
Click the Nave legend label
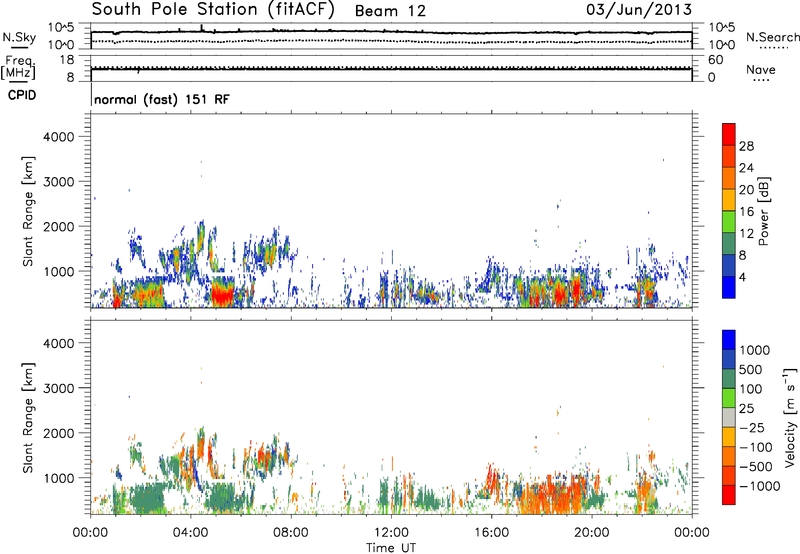tap(760, 70)
